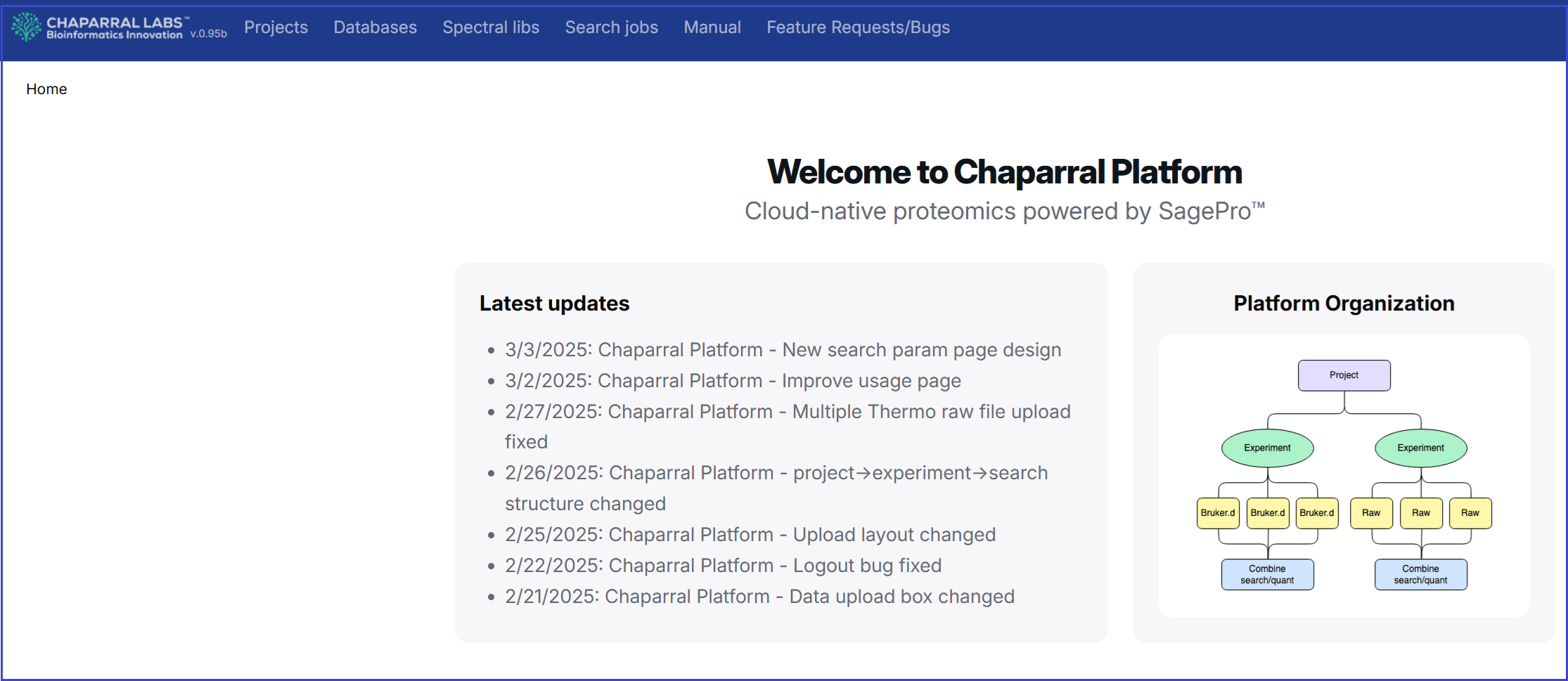This screenshot has width=1568, height=681.
Task: Click the rightmost Raw box
Action: coord(1470,513)
